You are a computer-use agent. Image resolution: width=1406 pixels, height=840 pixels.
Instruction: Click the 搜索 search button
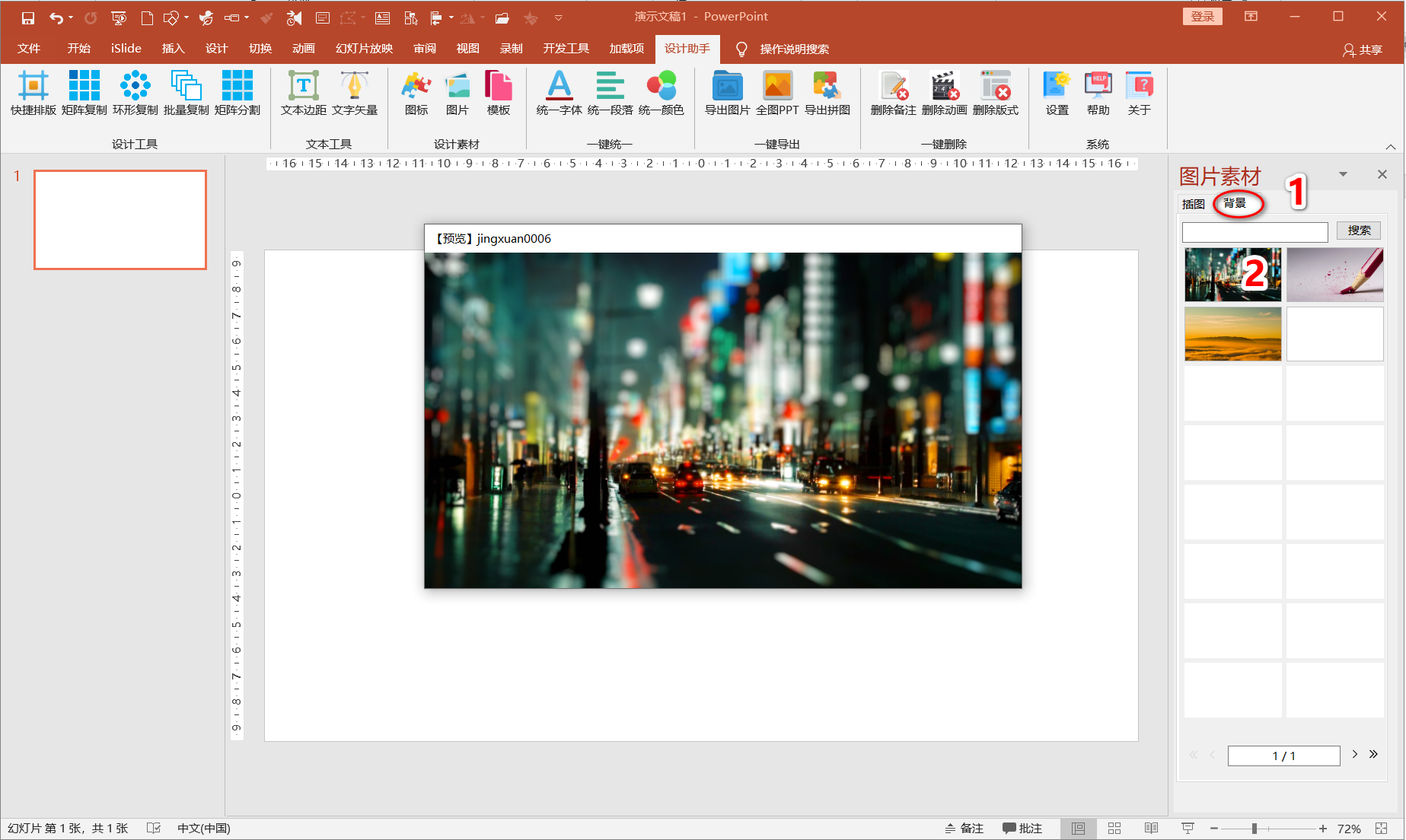pyautogui.click(x=1359, y=231)
